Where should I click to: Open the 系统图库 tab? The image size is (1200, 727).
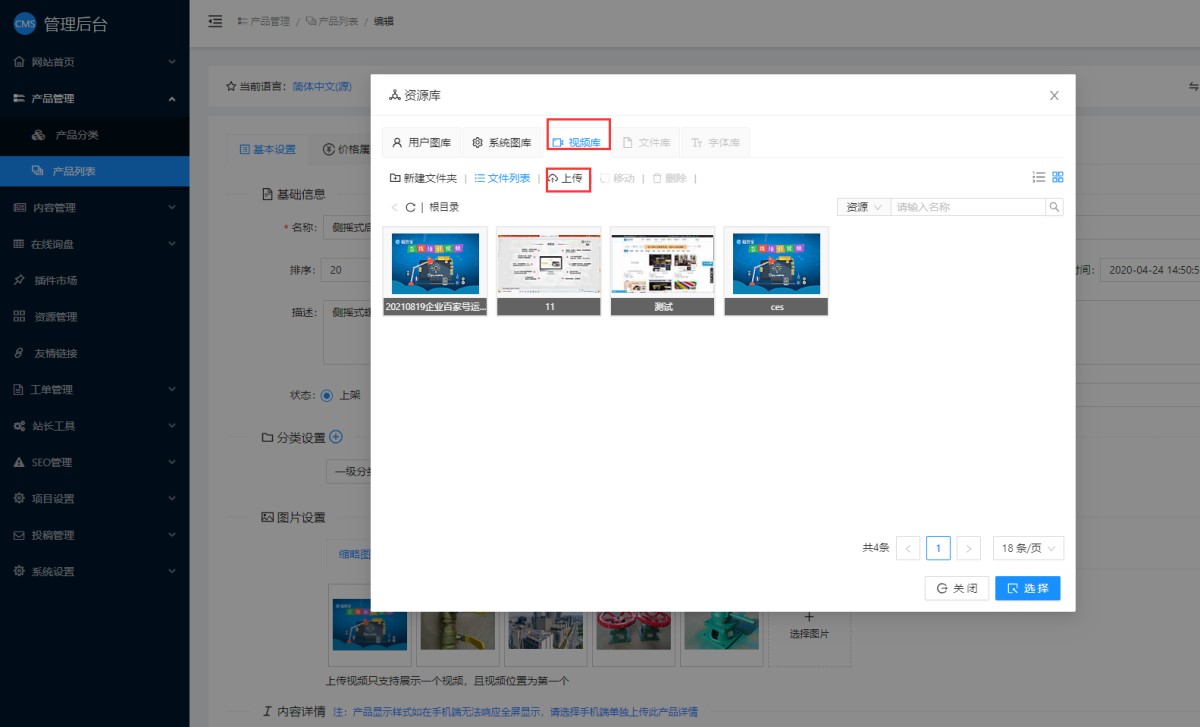(502, 143)
